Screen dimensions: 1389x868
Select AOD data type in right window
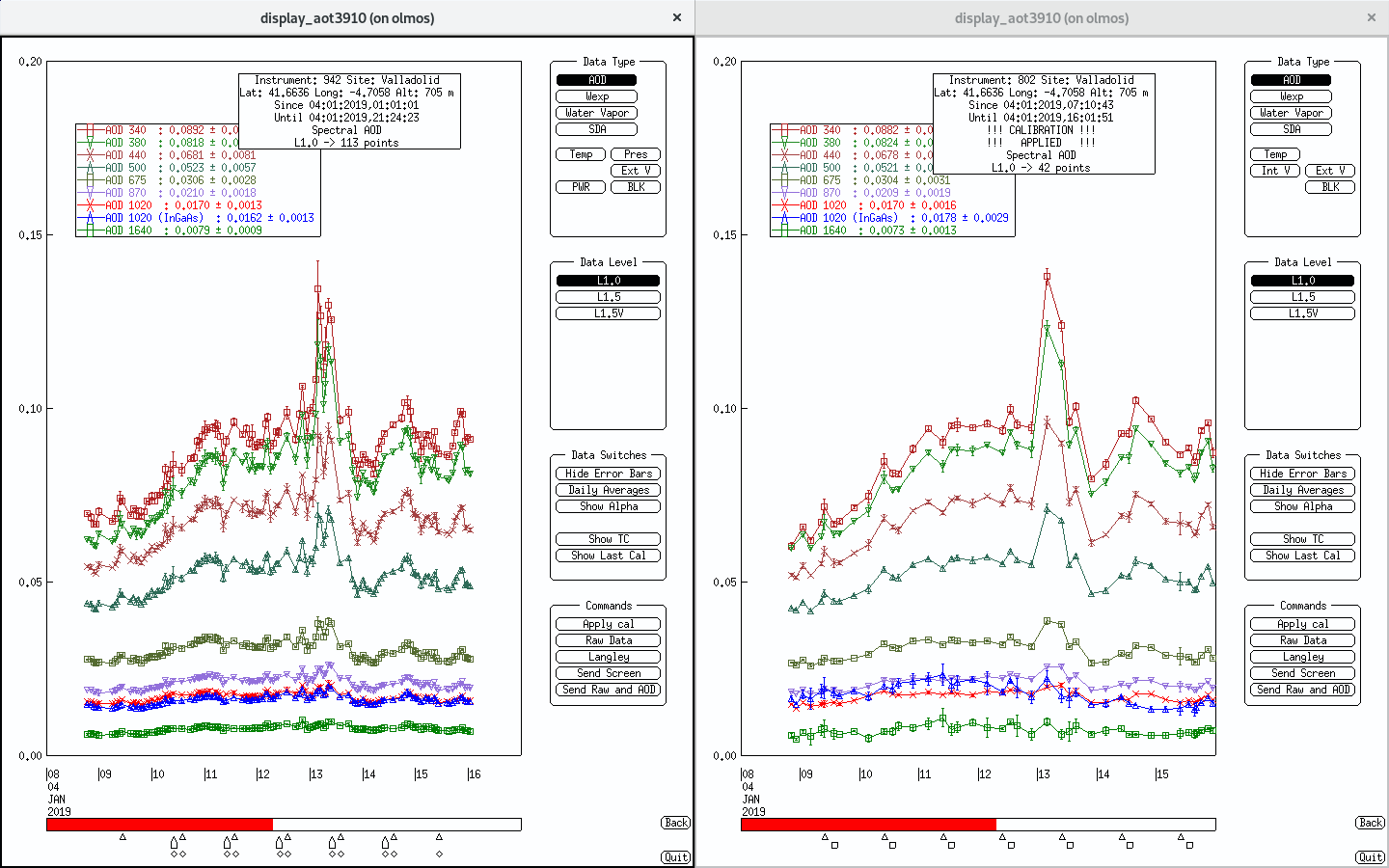click(1291, 80)
